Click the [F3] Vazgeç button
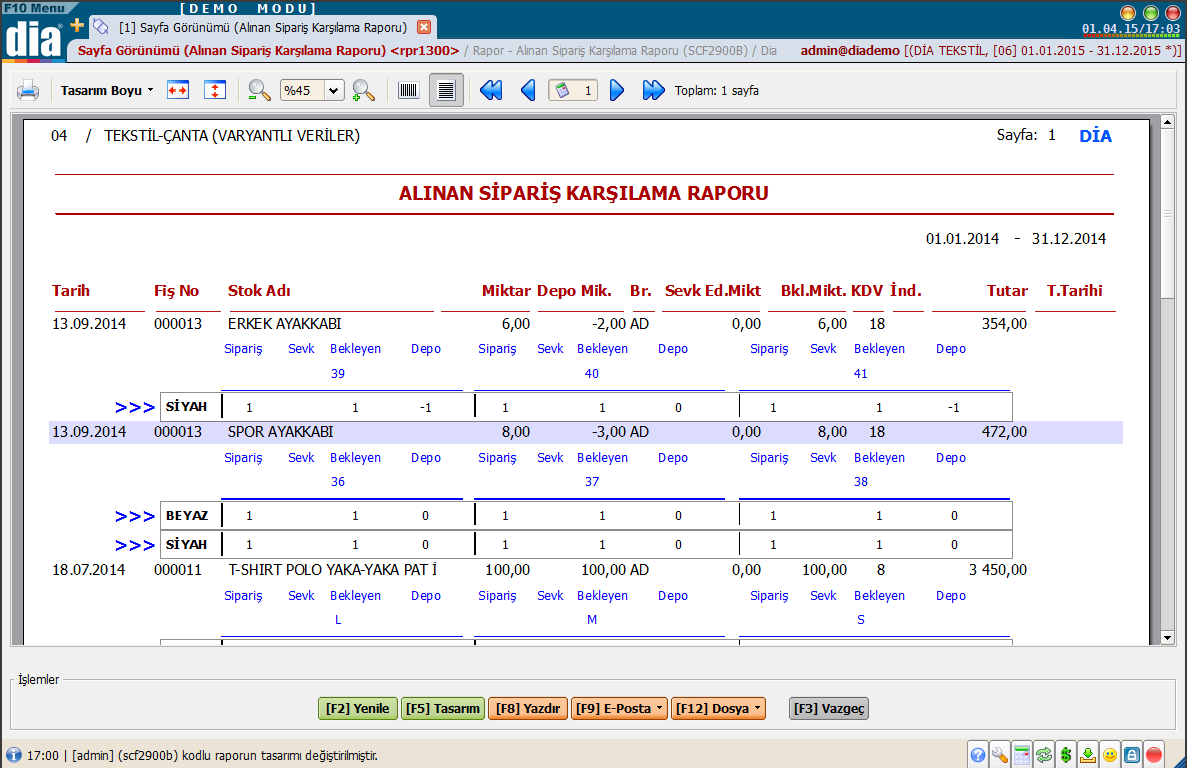The height and width of the screenshot is (768, 1187). [829, 708]
